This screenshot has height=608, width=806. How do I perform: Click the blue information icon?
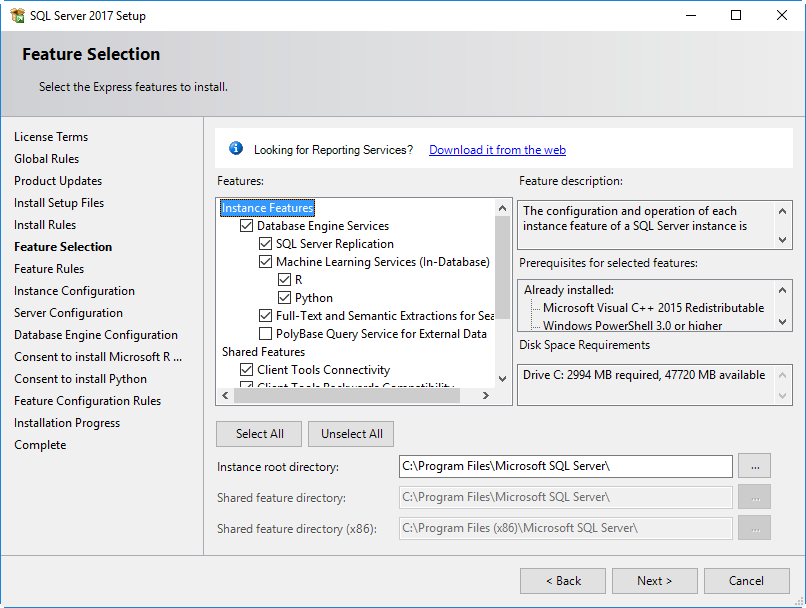(x=236, y=149)
